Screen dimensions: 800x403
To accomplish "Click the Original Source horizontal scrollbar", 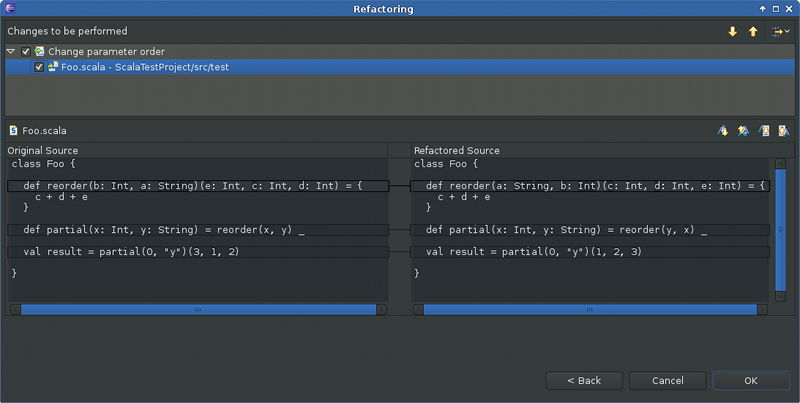I will (198, 310).
